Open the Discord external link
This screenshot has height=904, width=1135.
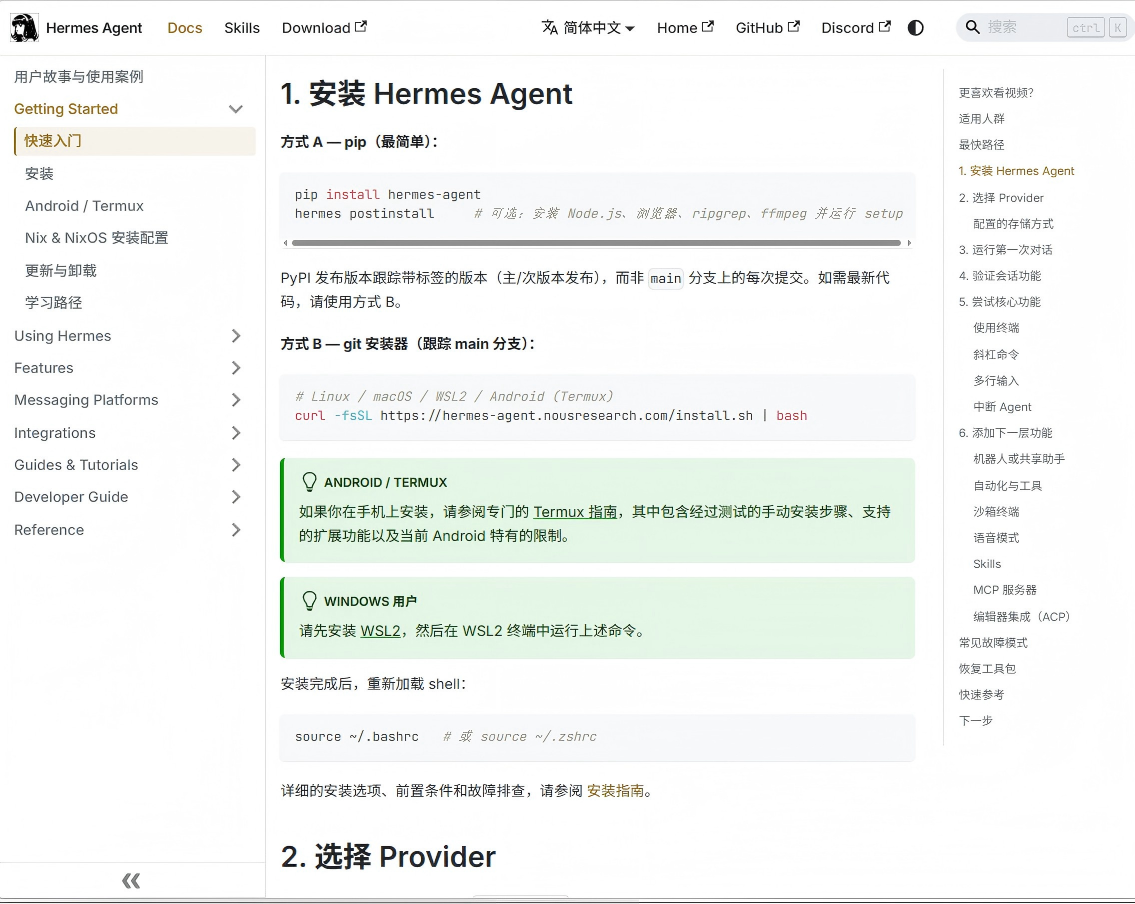click(x=856, y=28)
